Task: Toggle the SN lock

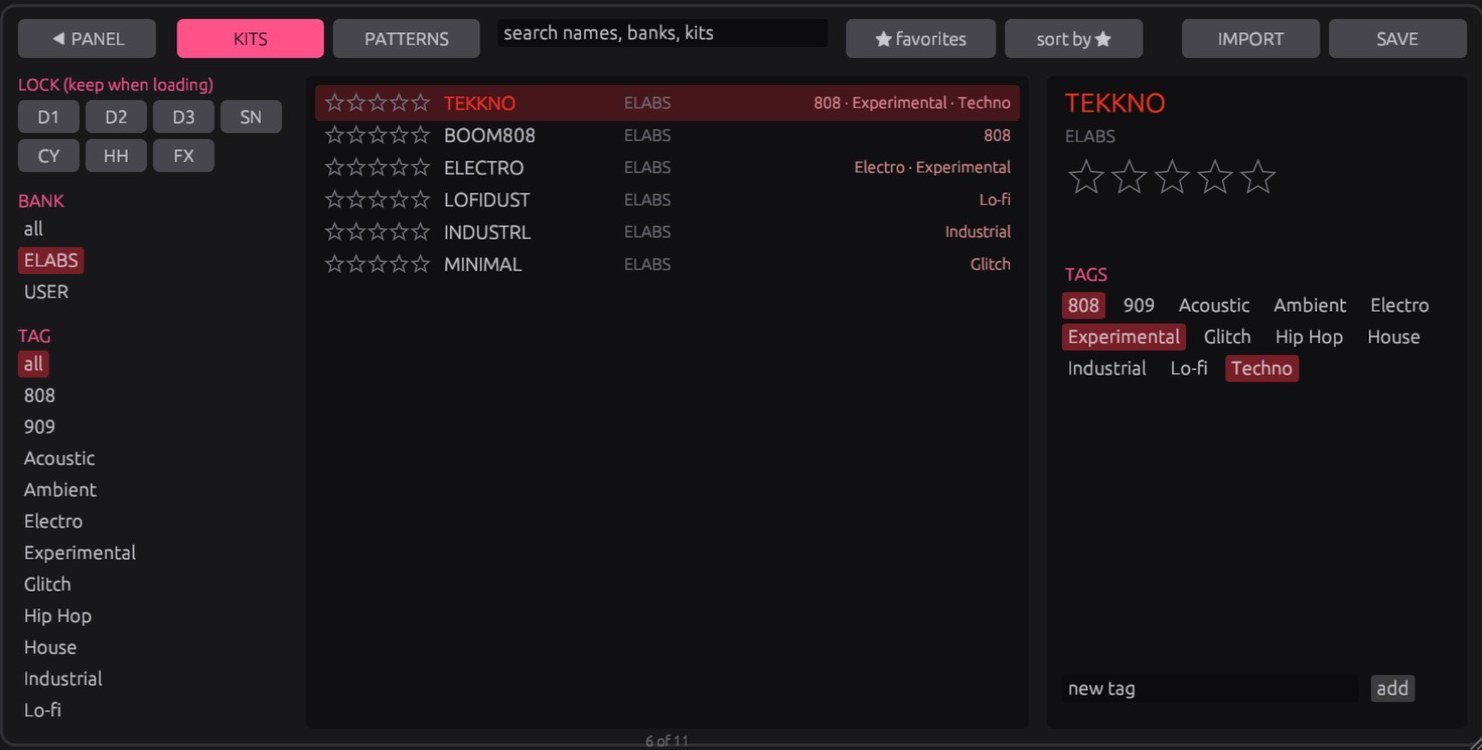Action: pos(251,117)
